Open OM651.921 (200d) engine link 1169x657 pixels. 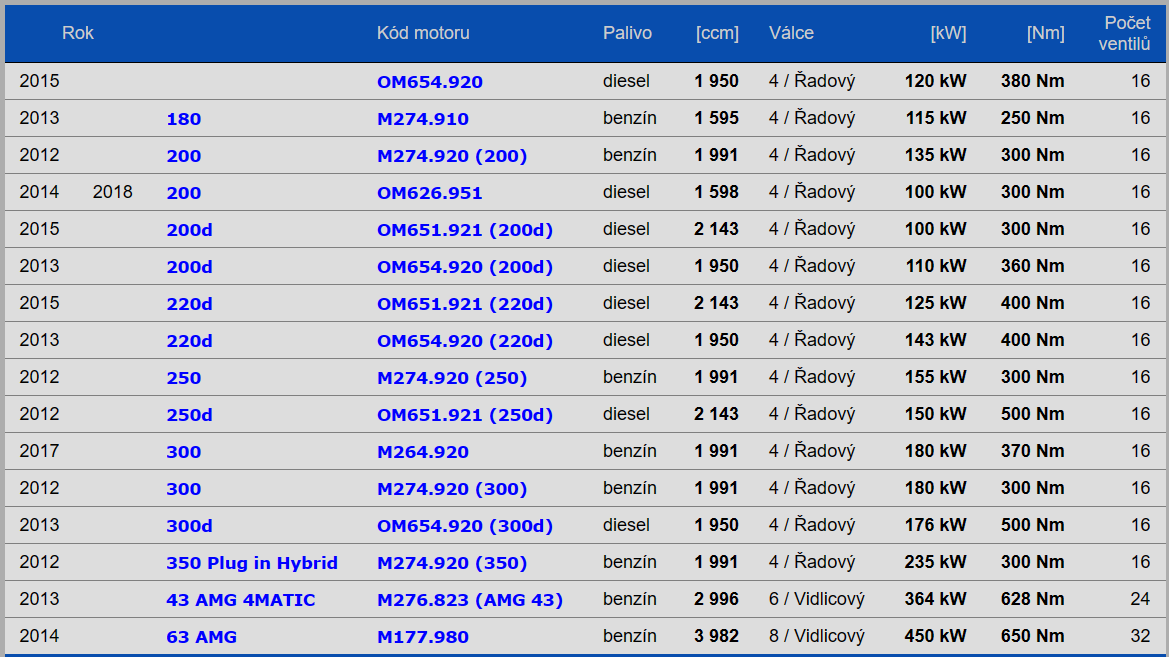(465, 230)
